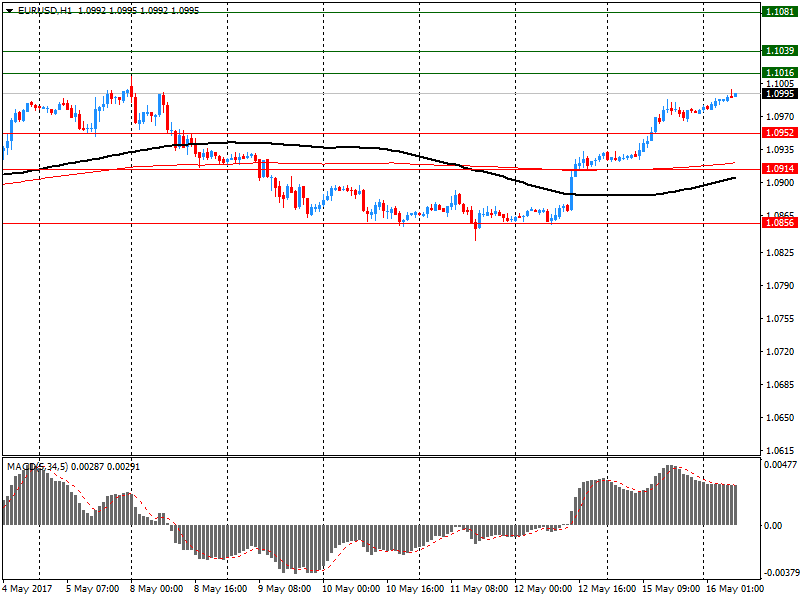Click the 5 May 07:00 time label
This screenshot has width=800, height=600.
(92, 588)
